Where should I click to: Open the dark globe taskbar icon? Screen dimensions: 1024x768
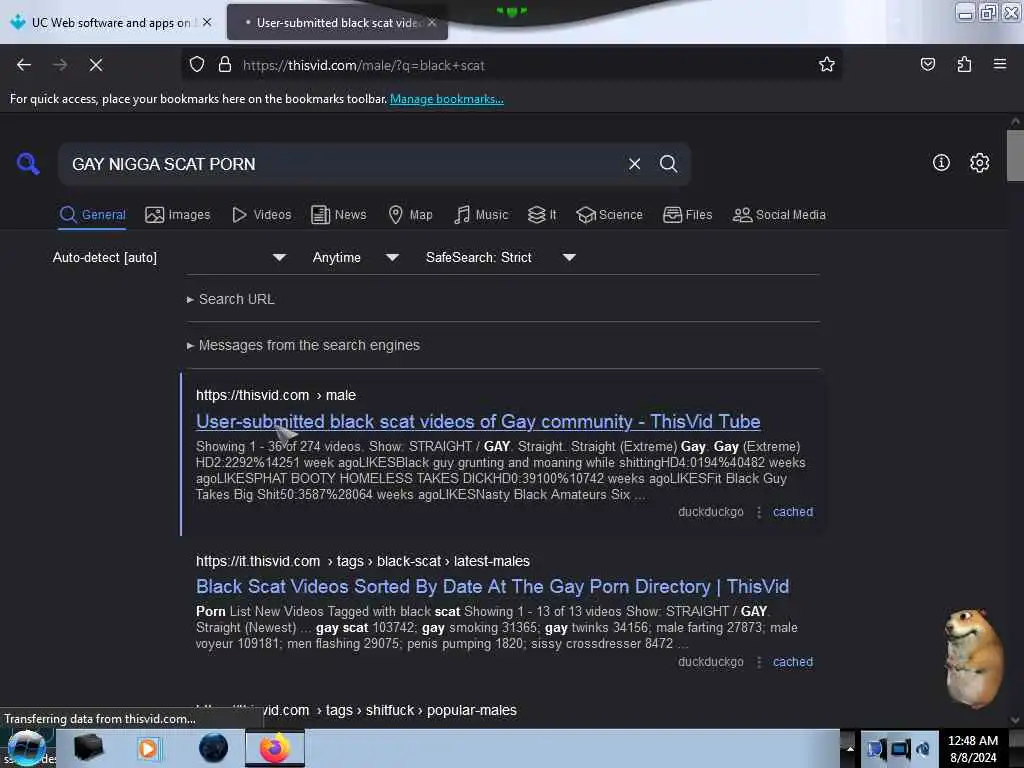(x=213, y=748)
